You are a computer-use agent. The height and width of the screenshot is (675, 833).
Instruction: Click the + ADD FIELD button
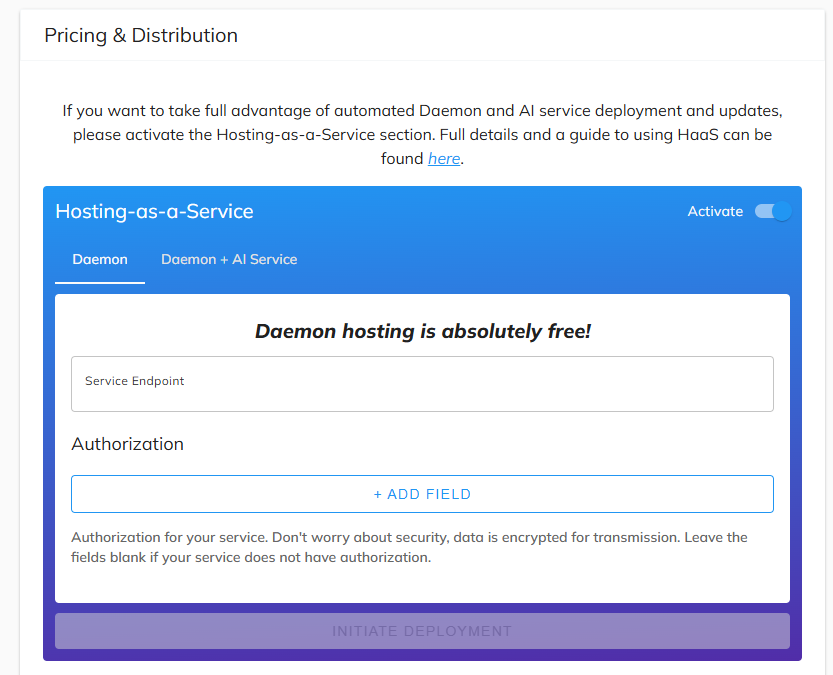[x=421, y=494]
